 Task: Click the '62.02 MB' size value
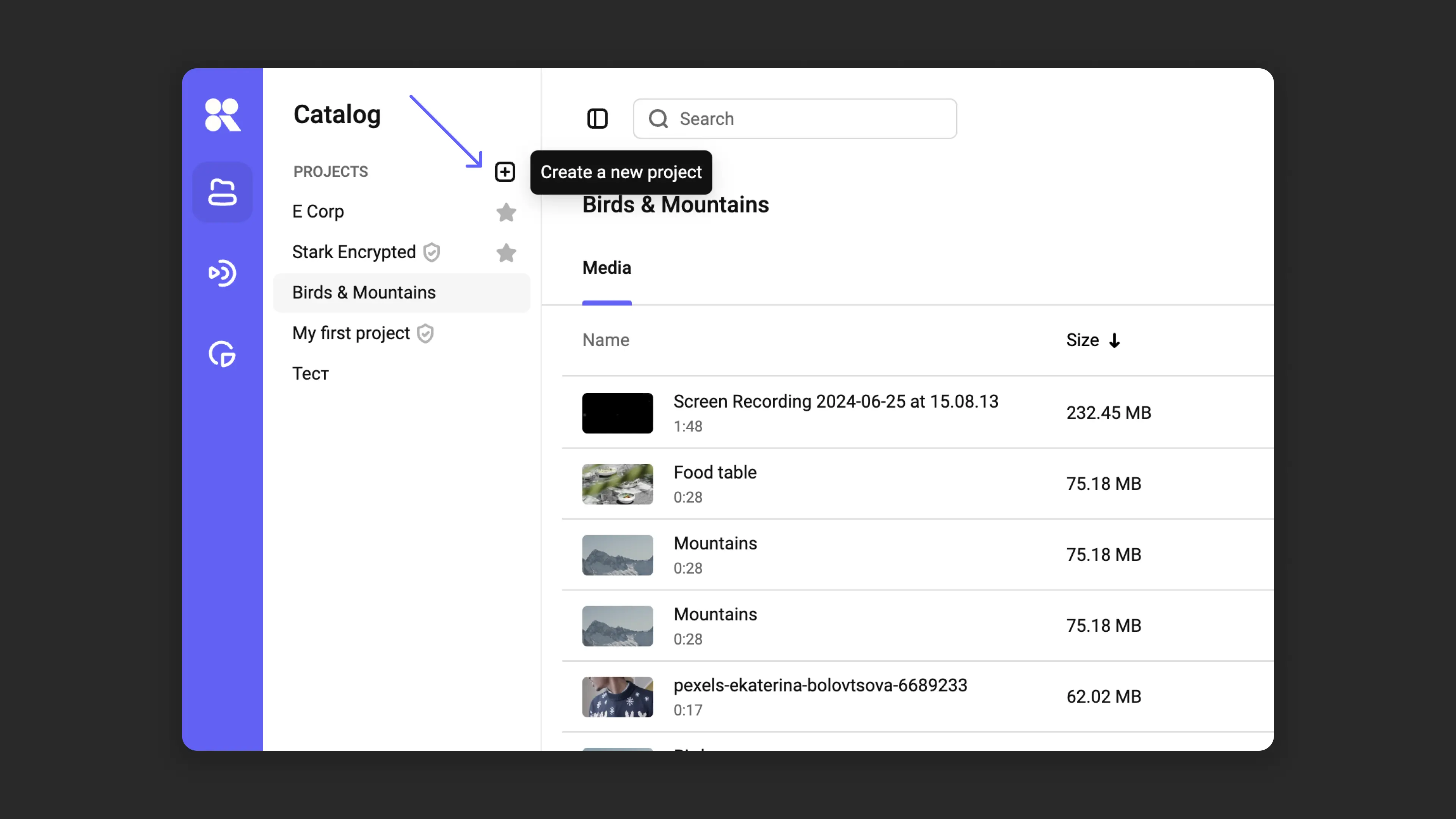click(1104, 697)
